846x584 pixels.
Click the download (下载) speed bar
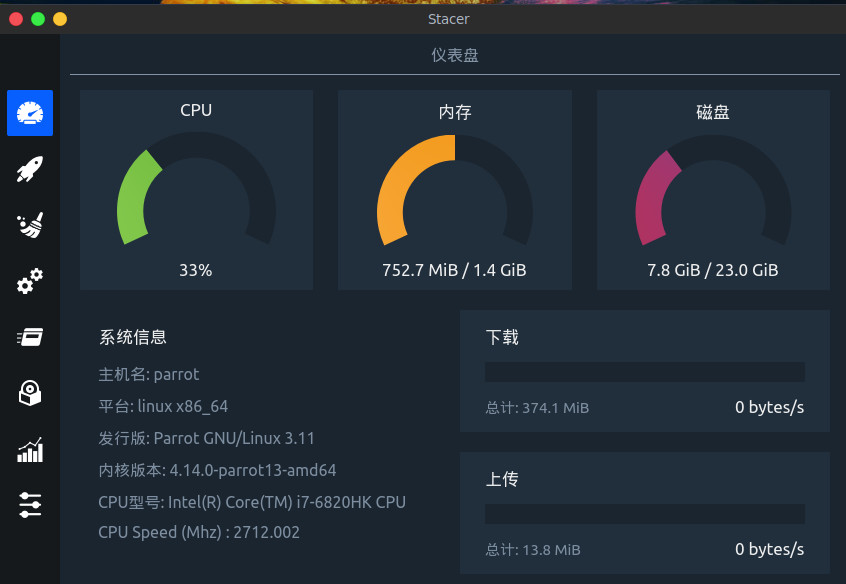click(x=645, y=372)
